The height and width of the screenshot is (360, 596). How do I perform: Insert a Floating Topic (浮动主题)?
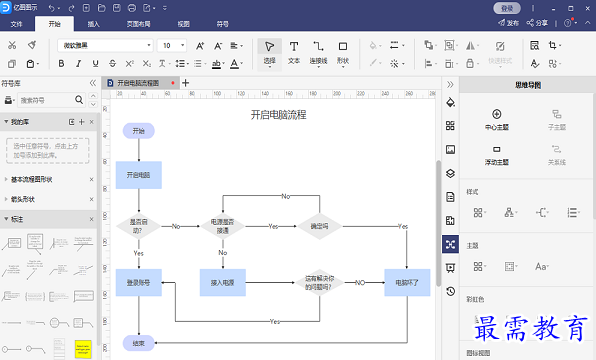pos(496,155)
